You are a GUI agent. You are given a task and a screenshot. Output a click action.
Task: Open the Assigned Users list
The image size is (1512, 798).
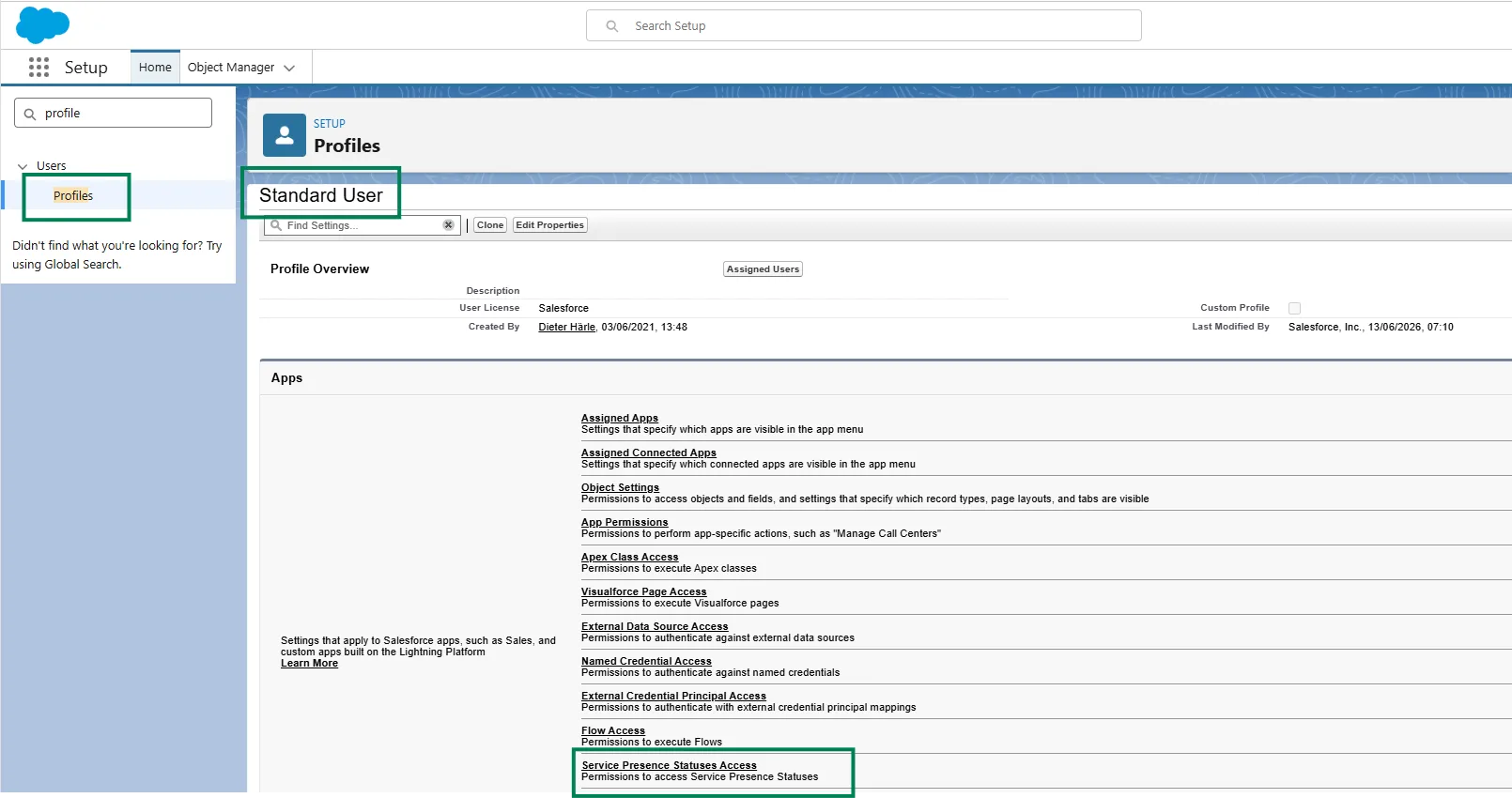(x=764, y=269)
